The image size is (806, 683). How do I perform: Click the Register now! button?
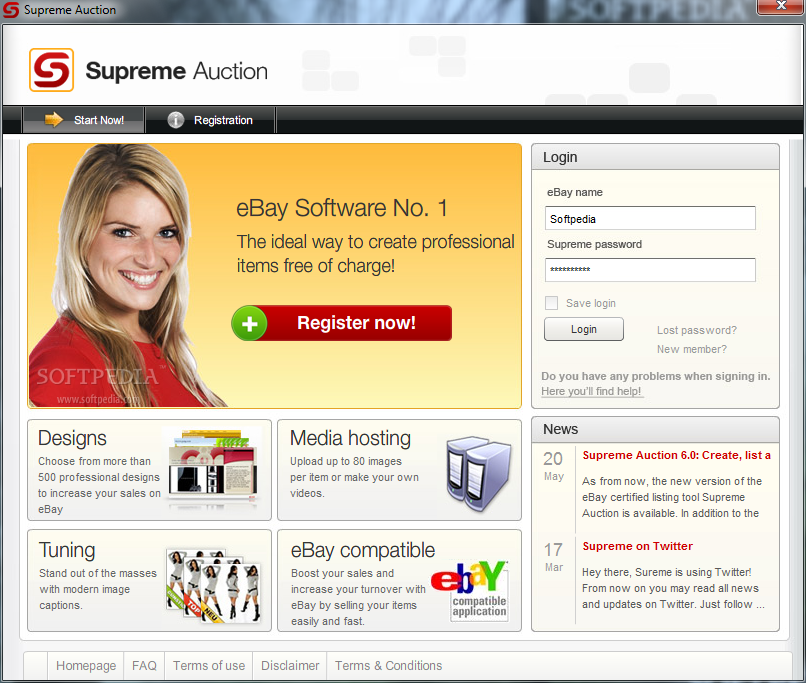342,323
